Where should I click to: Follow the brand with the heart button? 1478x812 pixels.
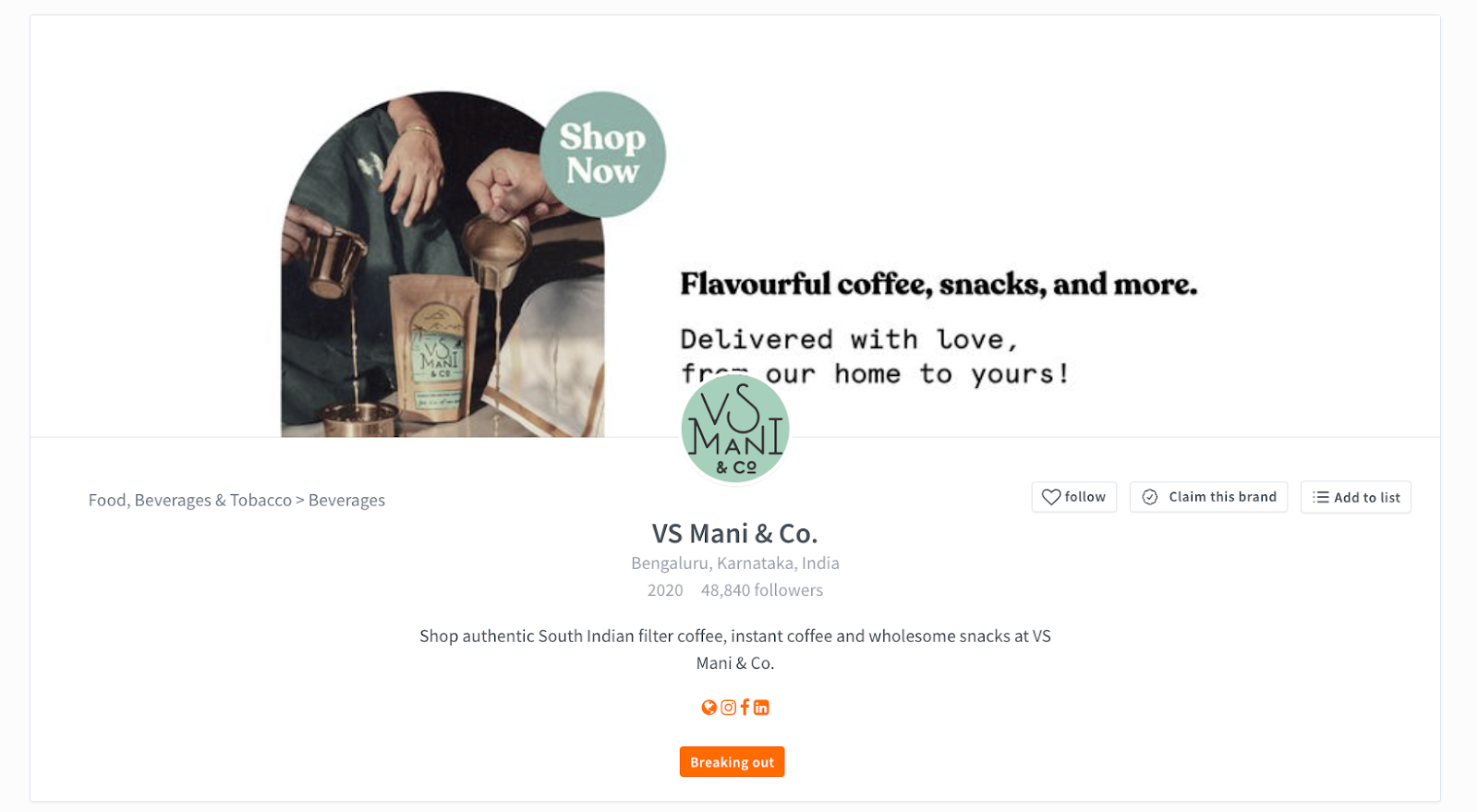point(1074,497)
